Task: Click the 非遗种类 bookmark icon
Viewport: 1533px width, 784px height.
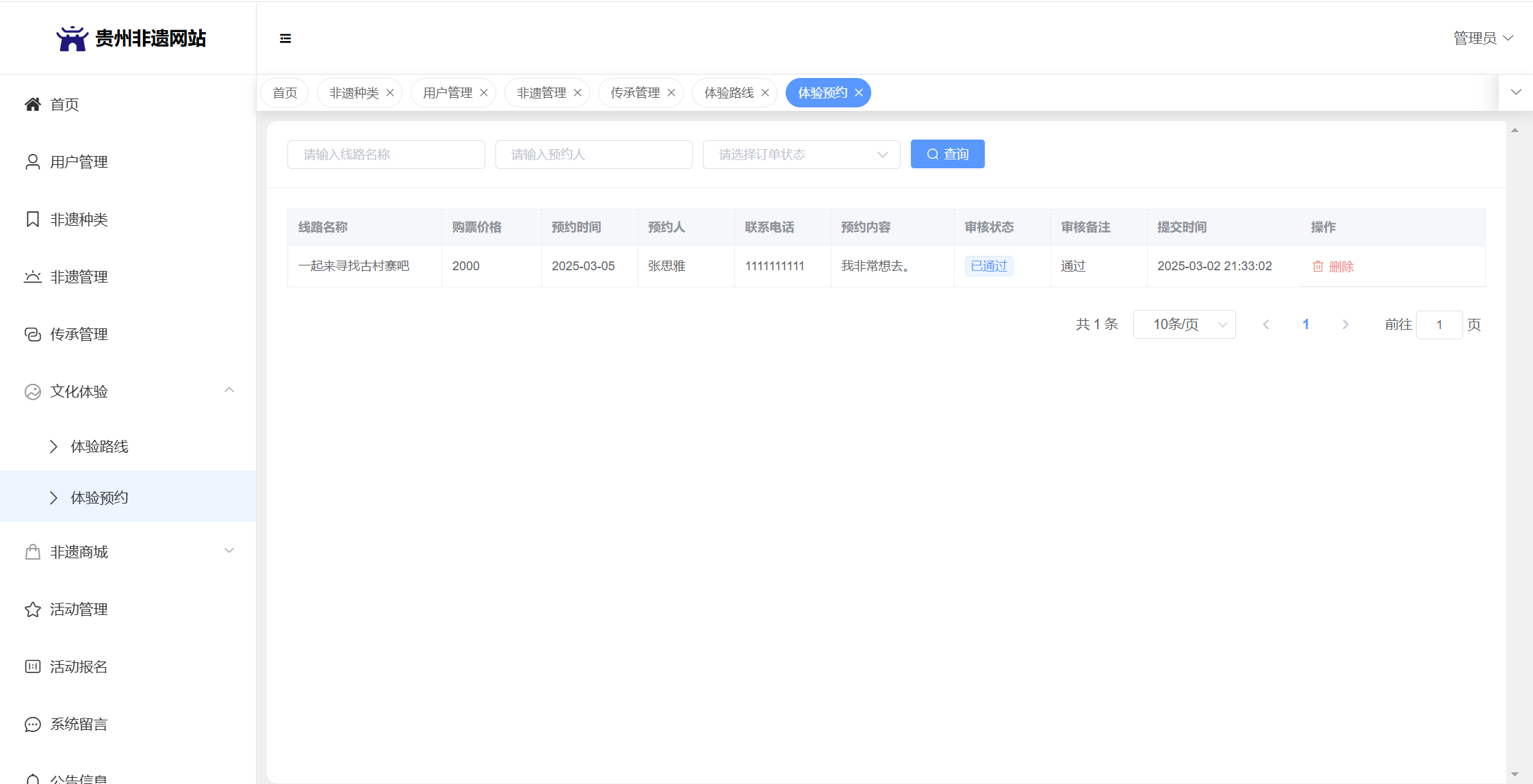Action: click(32, 219)
